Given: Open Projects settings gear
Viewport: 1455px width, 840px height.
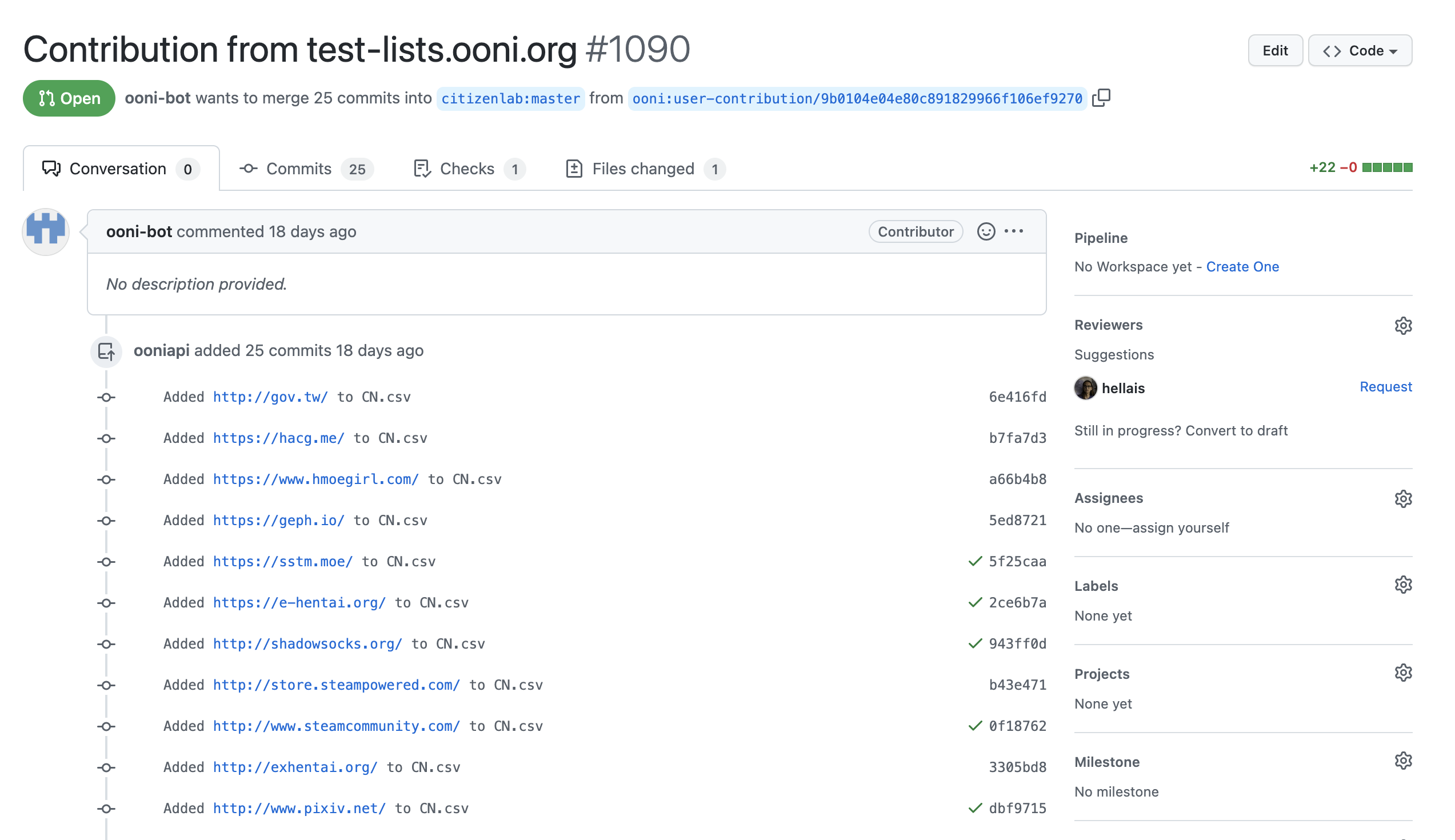Looking at the screenshot, I should 1402,673.
